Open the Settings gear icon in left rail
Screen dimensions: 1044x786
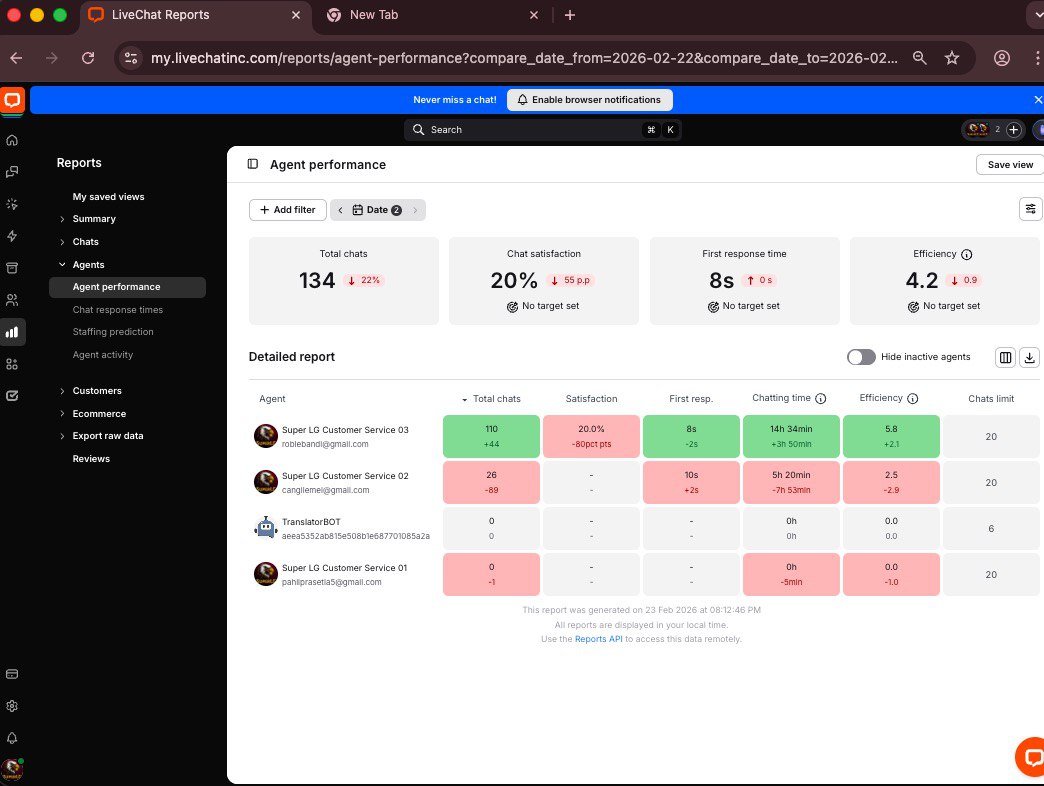point(12,706)
